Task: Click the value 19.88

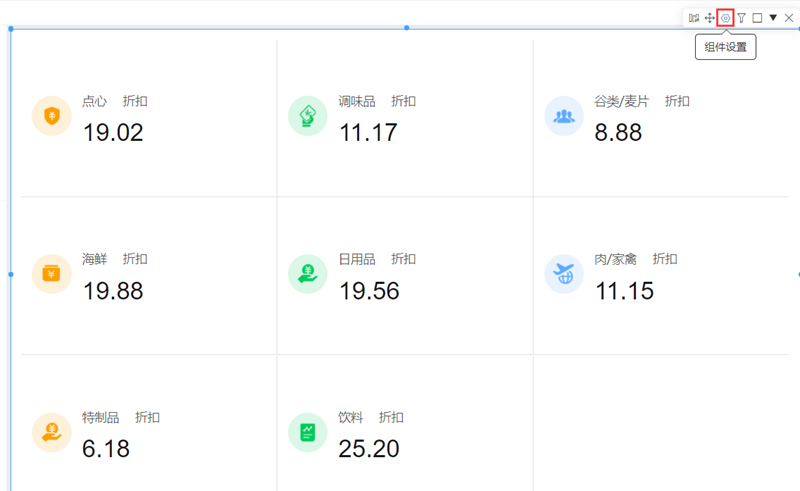Action: point(113,291)
